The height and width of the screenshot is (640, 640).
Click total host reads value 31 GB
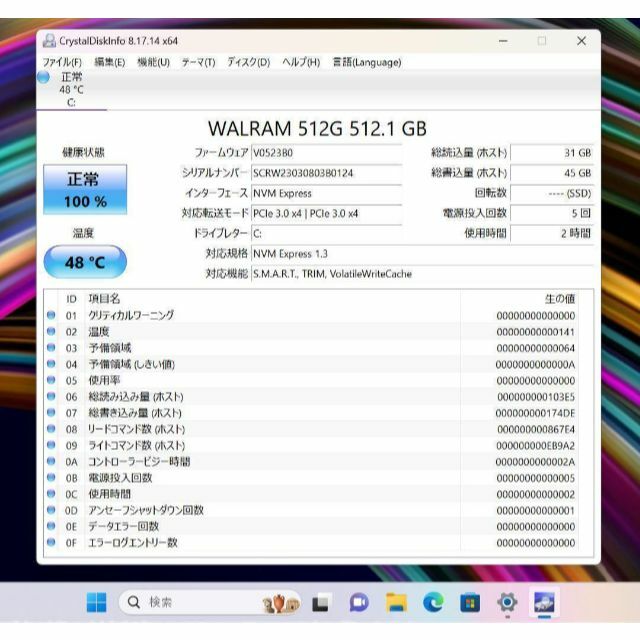(552, 153)
